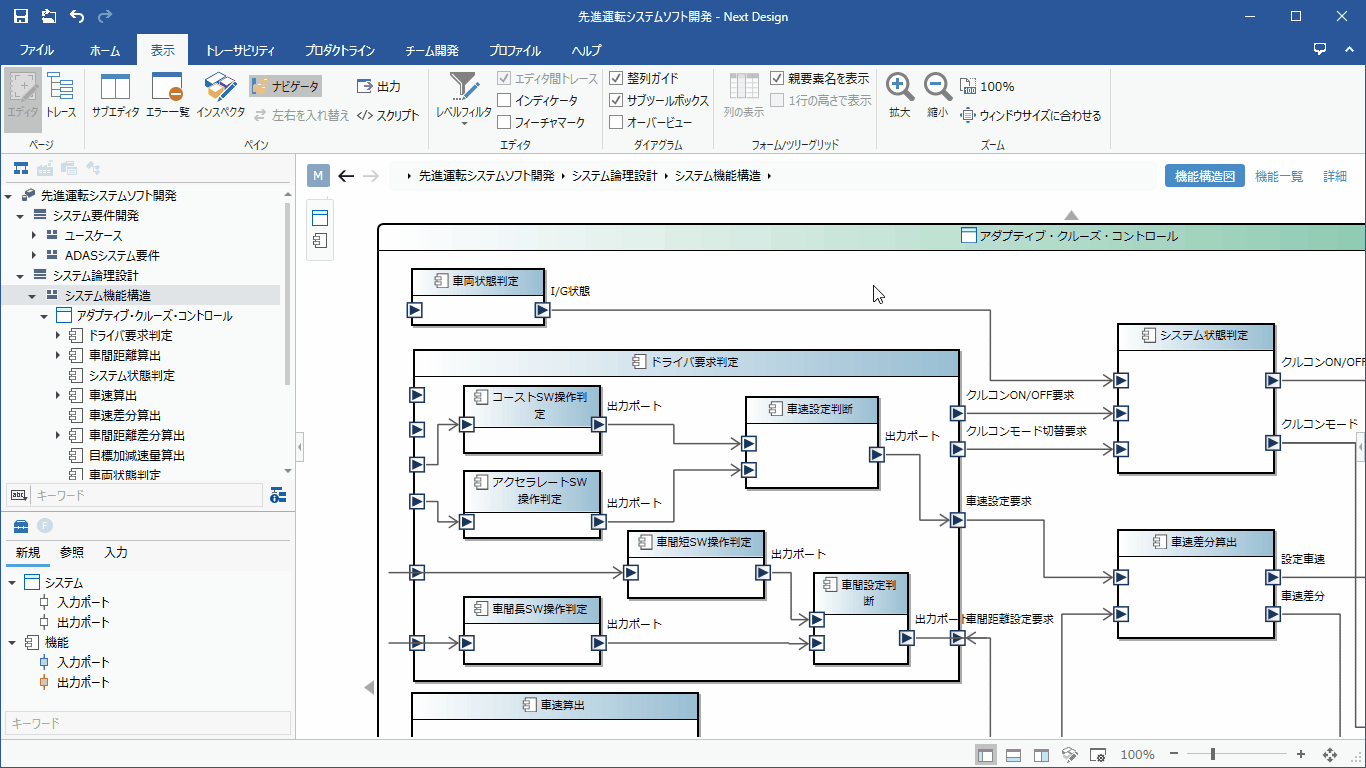Enable the オーバービュー checkbox
The image size is (1366, 768).
click(616, 122)
